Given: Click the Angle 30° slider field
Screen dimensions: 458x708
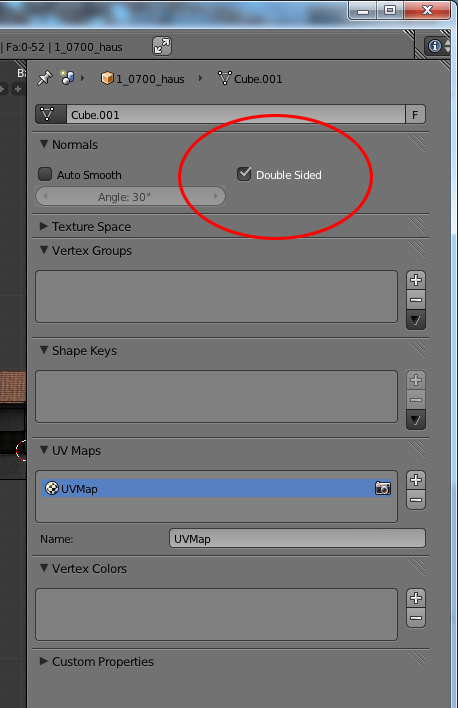Looking at the screenshot, I should (x=131, y=196).
